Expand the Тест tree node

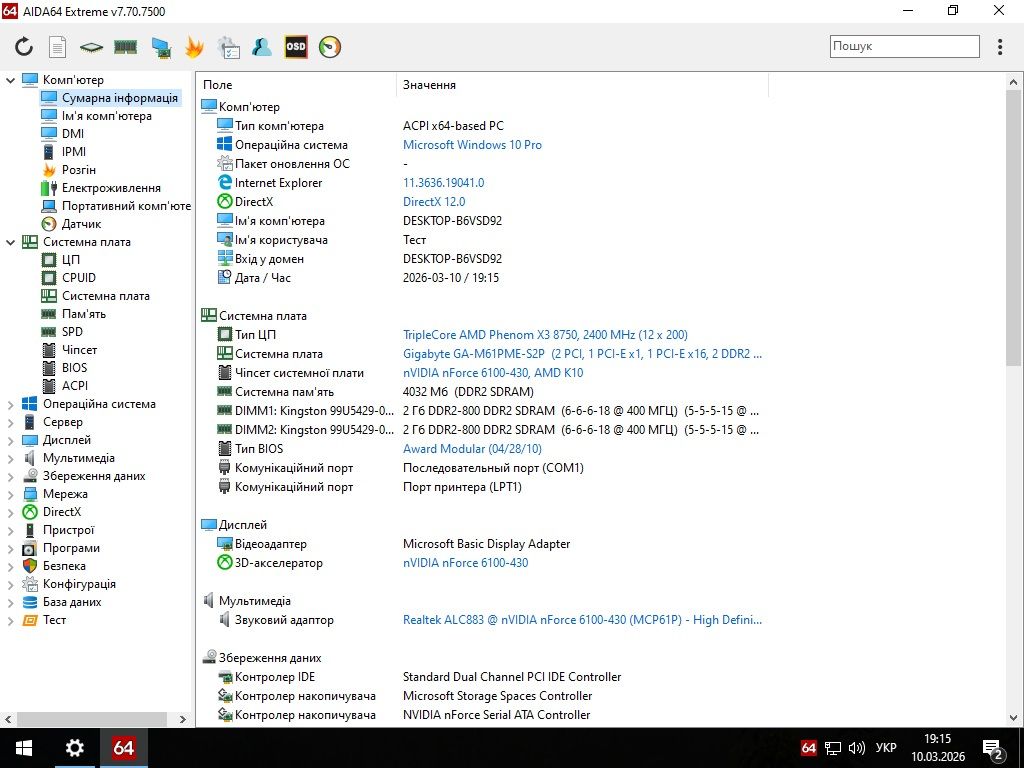coord(10,620)
